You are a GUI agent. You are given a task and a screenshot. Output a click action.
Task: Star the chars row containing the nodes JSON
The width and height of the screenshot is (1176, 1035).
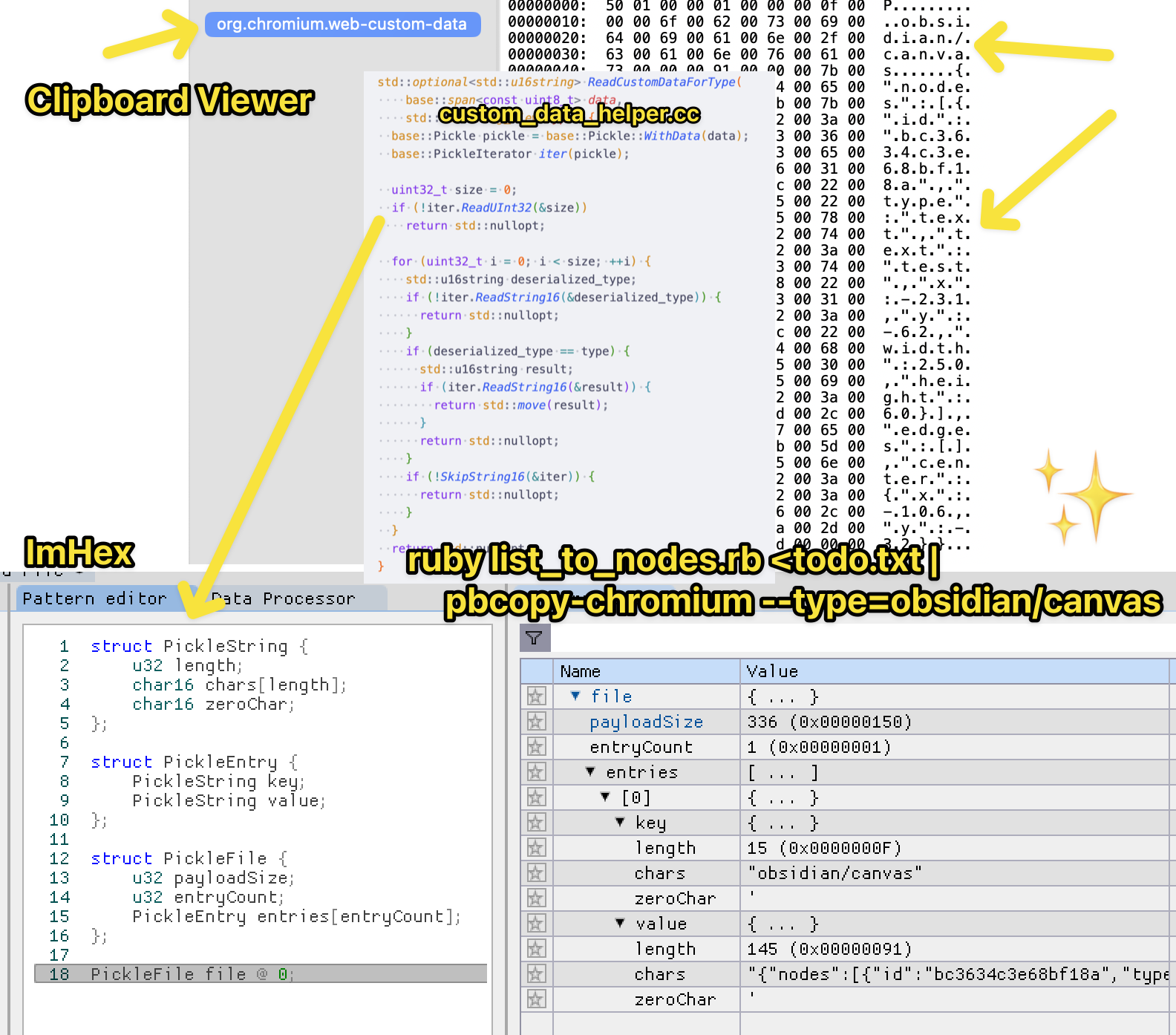[536, 974]
